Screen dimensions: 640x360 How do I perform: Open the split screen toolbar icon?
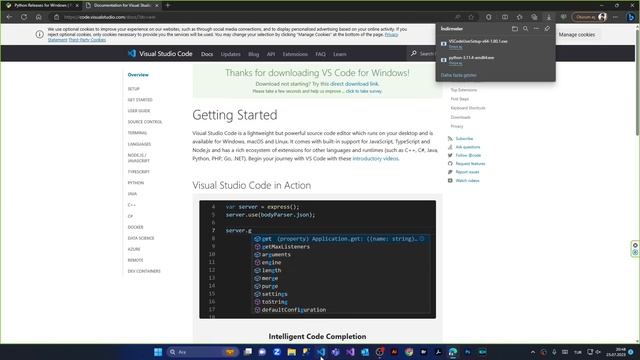tap(505, 17)
